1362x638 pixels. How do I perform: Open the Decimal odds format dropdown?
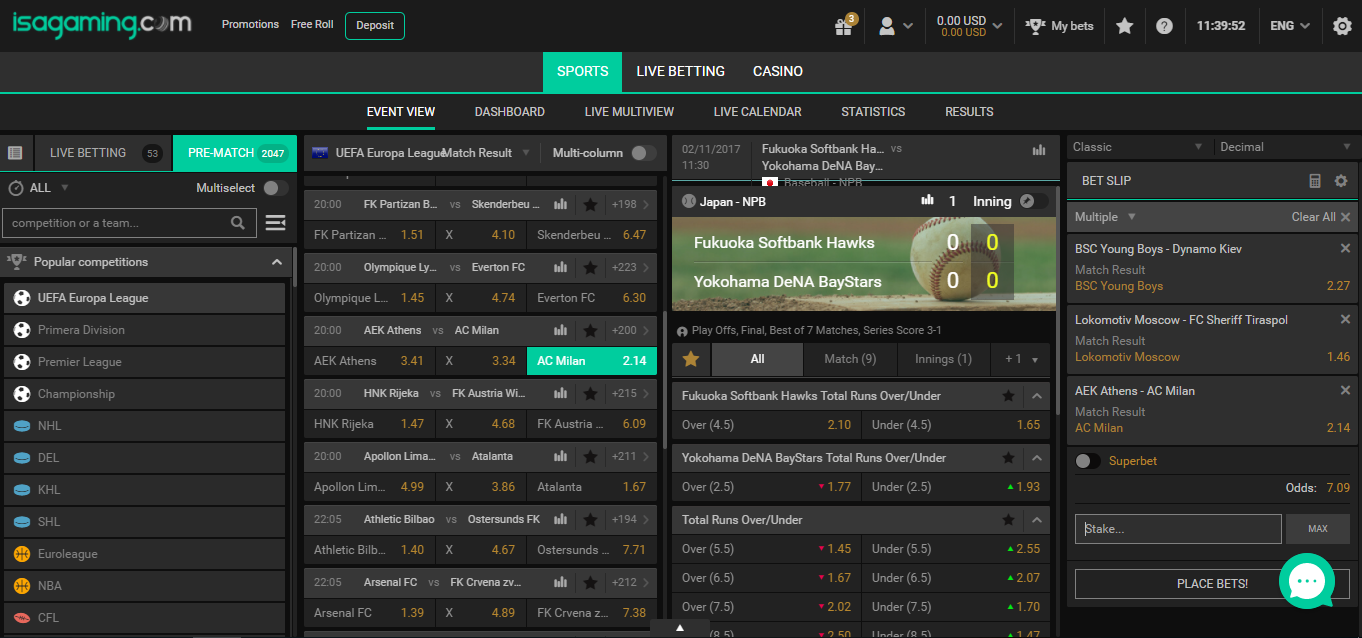[x=1285, y=147]
